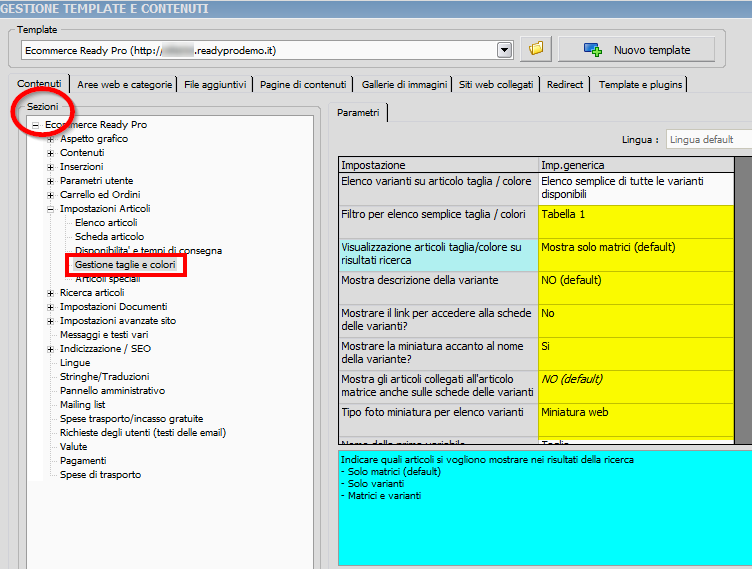The height and width of the screenshot is (569, 752).
Task: Click the 'Miniatura web' value cell
Action: coord(636,420)
